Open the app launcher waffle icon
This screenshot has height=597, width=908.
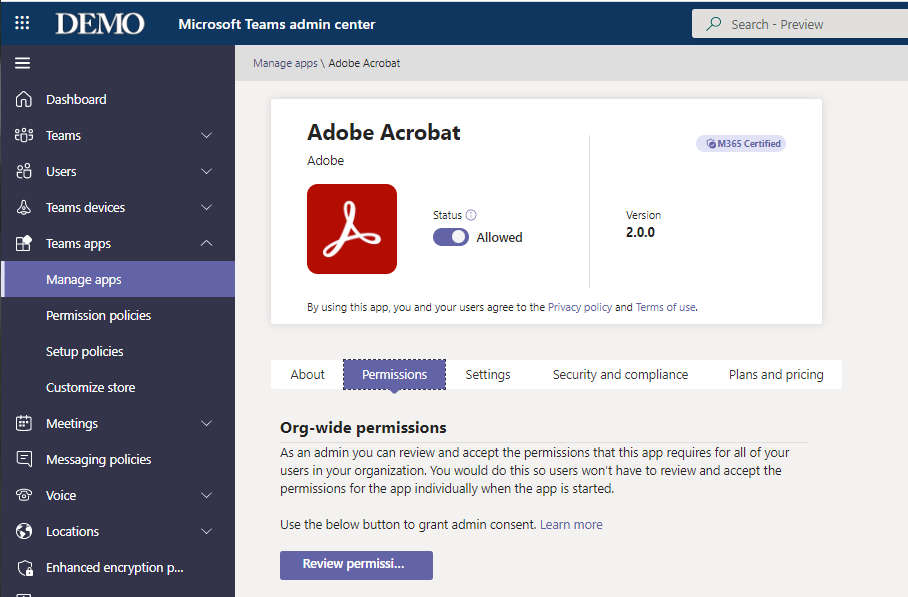tap(22, 23)
